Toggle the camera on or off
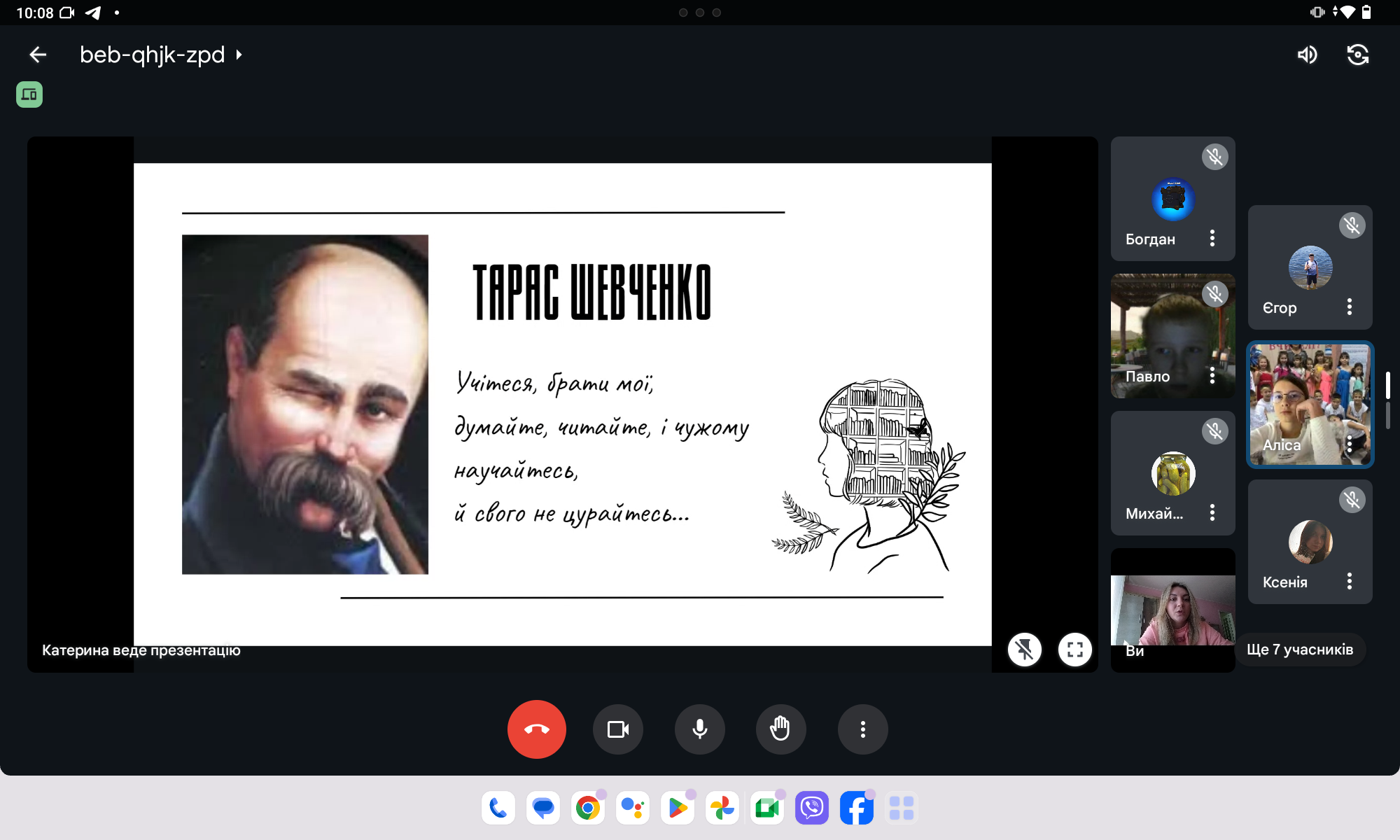The width and height of the screenshot is (1400, 840). [617, 729]
